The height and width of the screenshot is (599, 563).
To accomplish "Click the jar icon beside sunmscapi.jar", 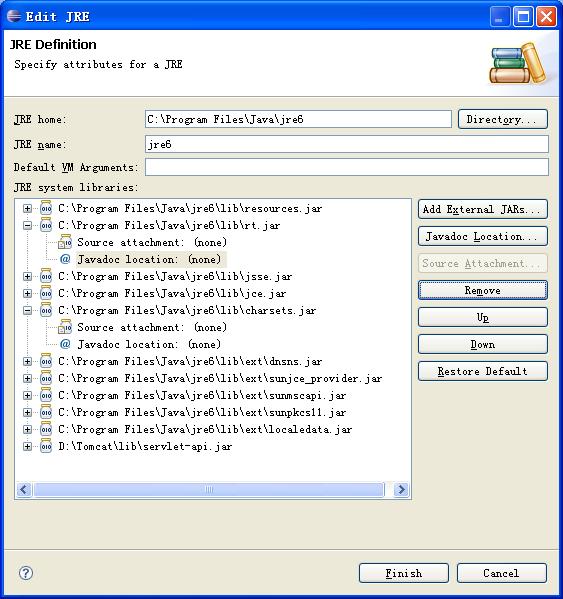I will pos(46,395).
